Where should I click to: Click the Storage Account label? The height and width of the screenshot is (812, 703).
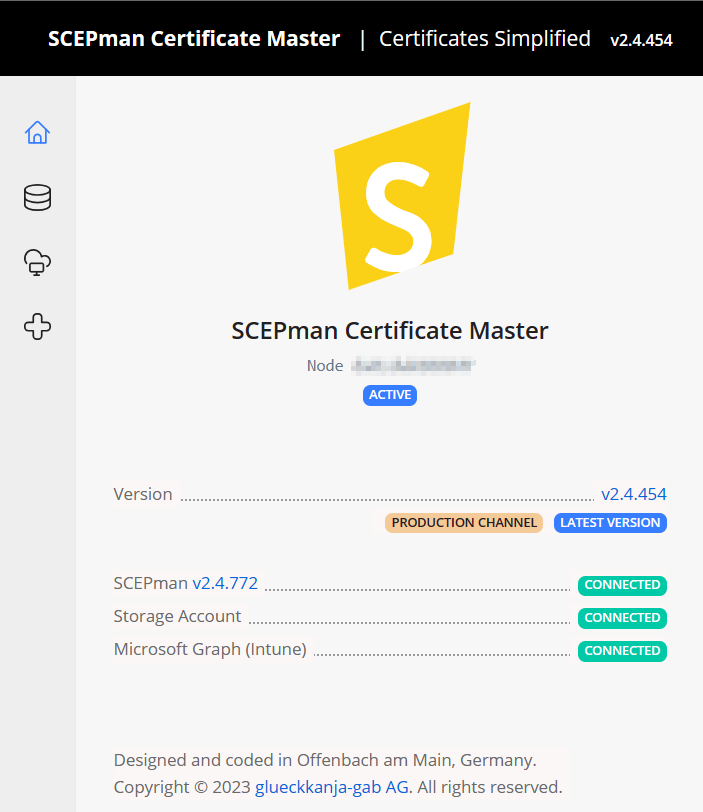coord(177,616)
